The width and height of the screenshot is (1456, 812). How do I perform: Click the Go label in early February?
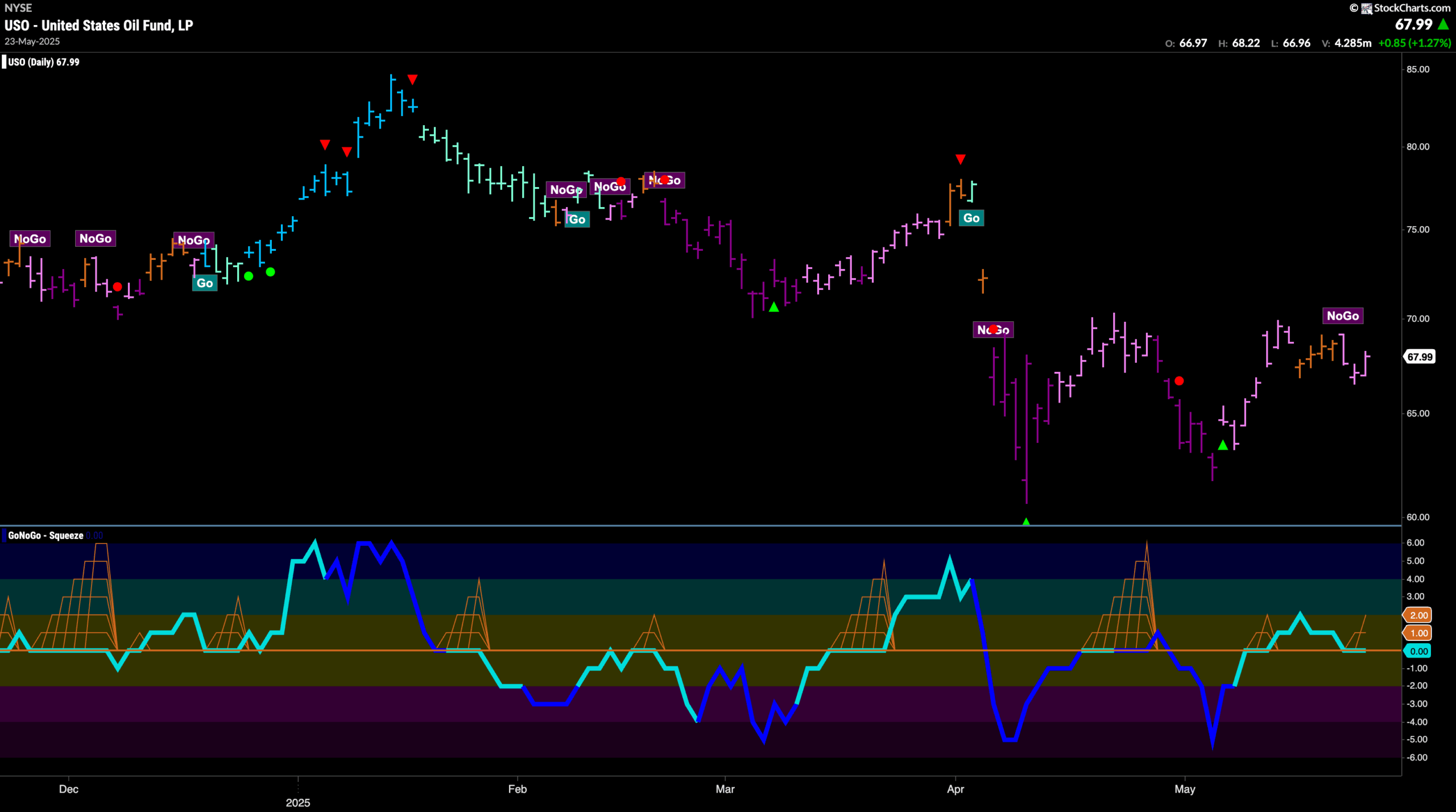click(577, 219)
